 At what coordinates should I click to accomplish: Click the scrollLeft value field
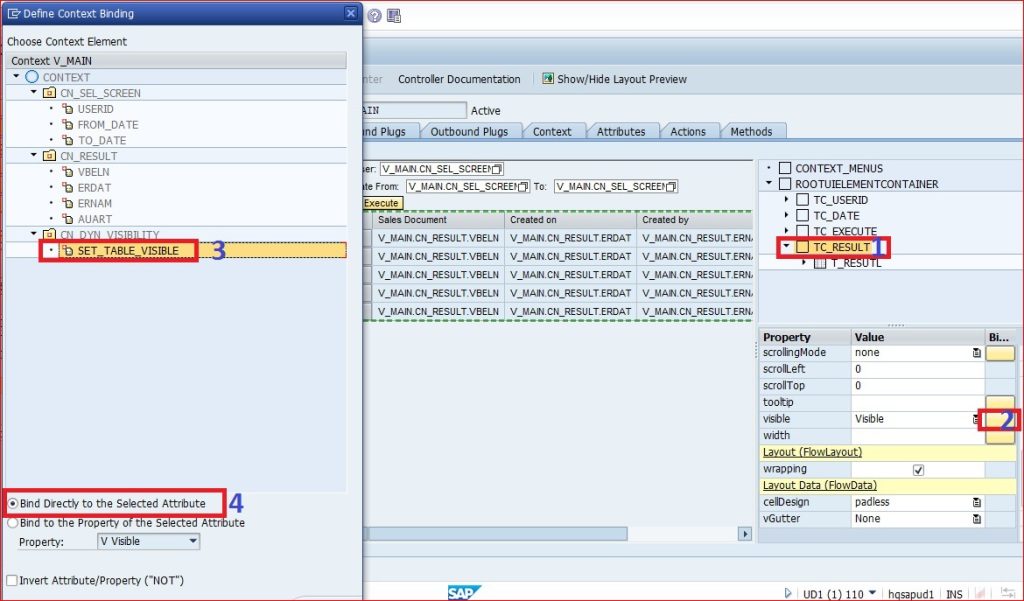coord(918,369)
